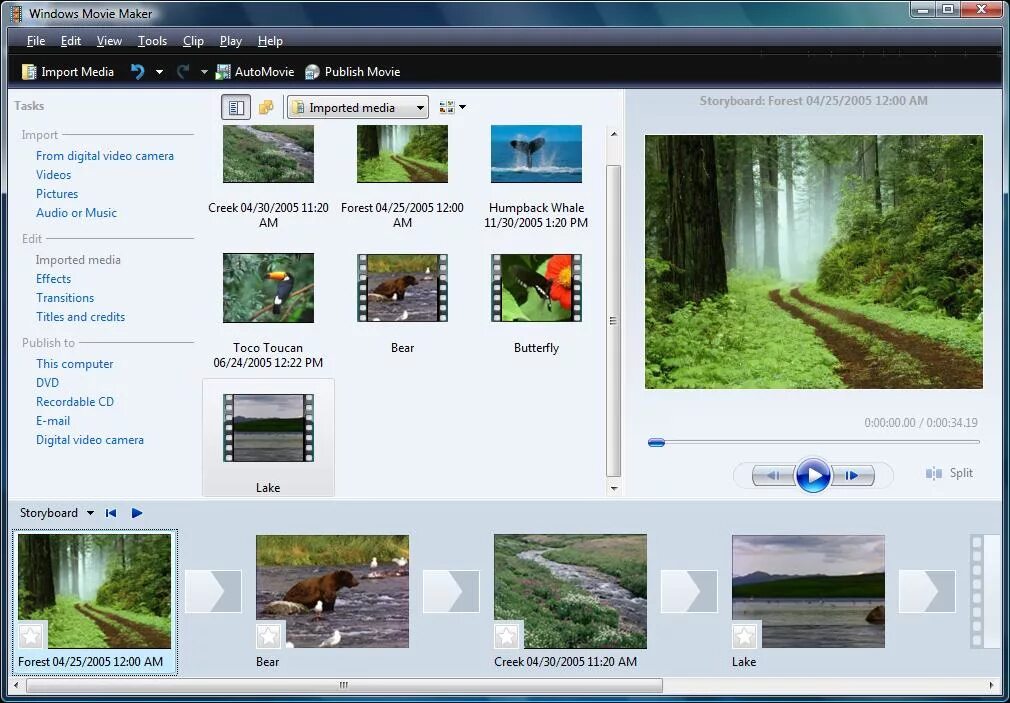This screenshot has width=1010, height=703.
Task: Launch AutoMovie from the toolbar
Action: (x=254, y=72)
